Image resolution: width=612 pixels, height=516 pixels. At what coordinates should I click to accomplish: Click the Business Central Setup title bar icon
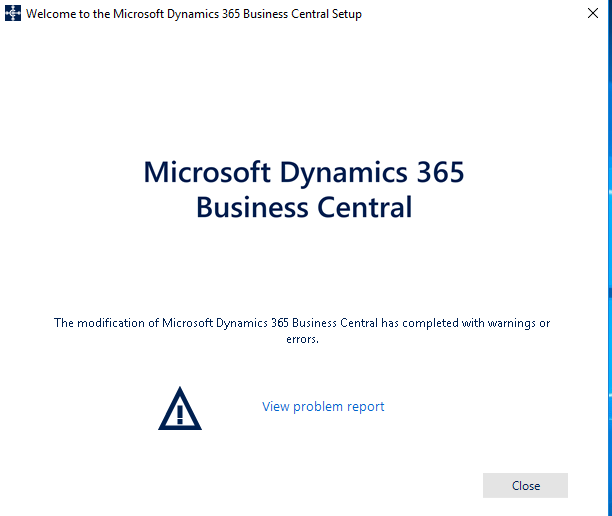pos(13,14)
